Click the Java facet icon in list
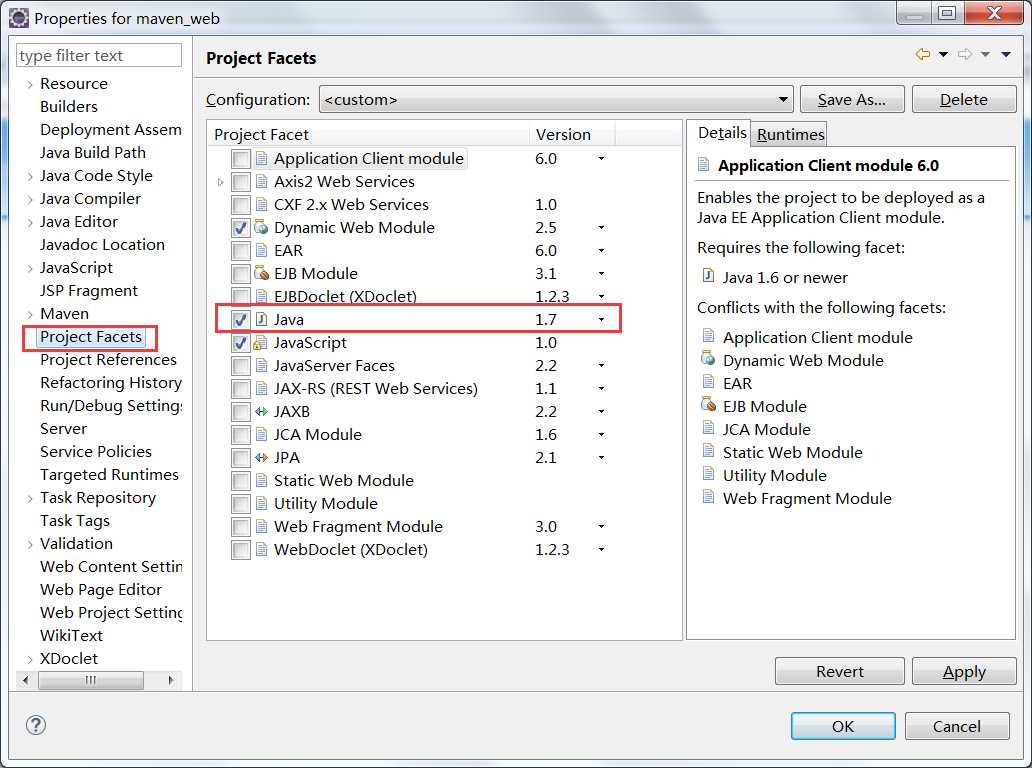This screenshot has width=1032, height=768. [x=261, y=320]
